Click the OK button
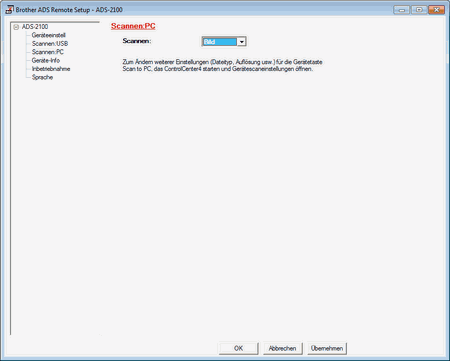Image resolution: width=450 pixels, height=361 pixels. tap(238, 348)
